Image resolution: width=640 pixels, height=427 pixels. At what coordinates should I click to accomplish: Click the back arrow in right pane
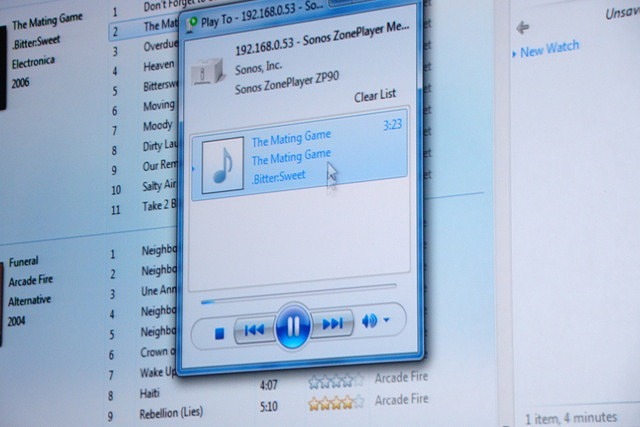(522, 27)
